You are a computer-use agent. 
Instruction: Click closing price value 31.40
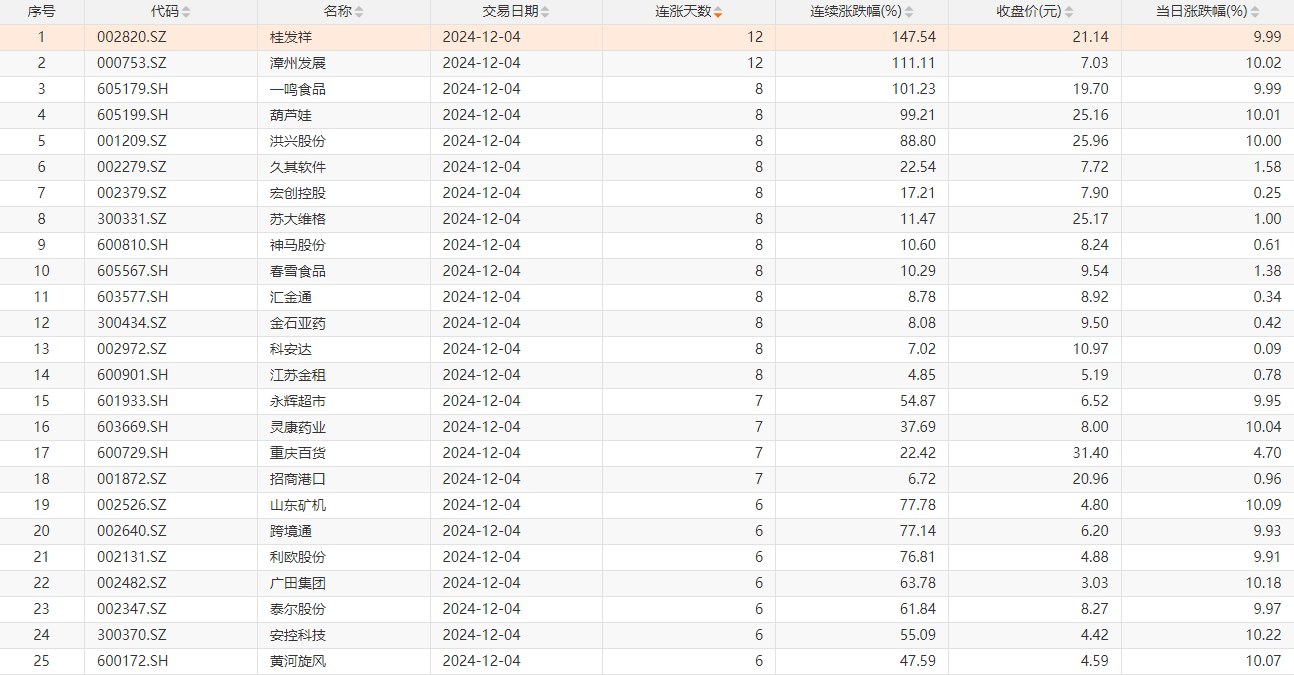[x=1090, y=453]
